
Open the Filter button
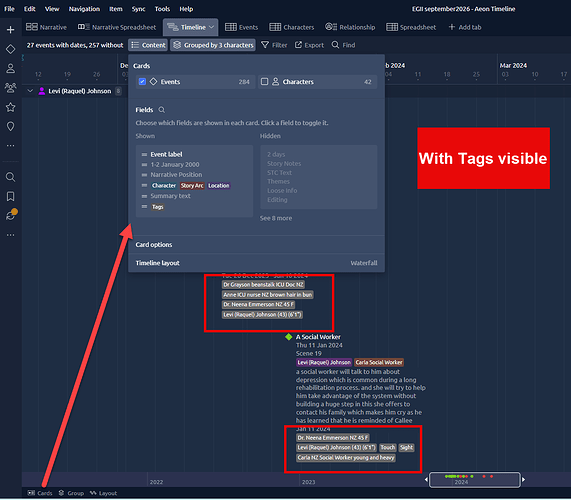[x=274, y=45]
